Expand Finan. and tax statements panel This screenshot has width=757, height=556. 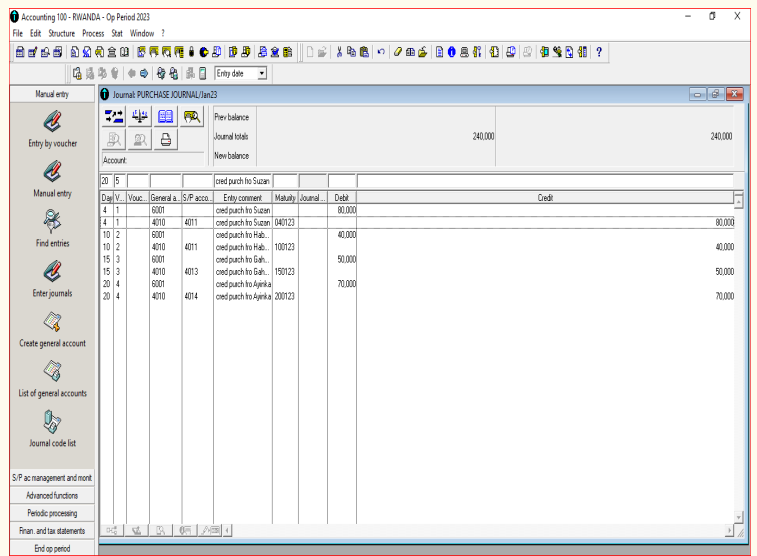52,531
